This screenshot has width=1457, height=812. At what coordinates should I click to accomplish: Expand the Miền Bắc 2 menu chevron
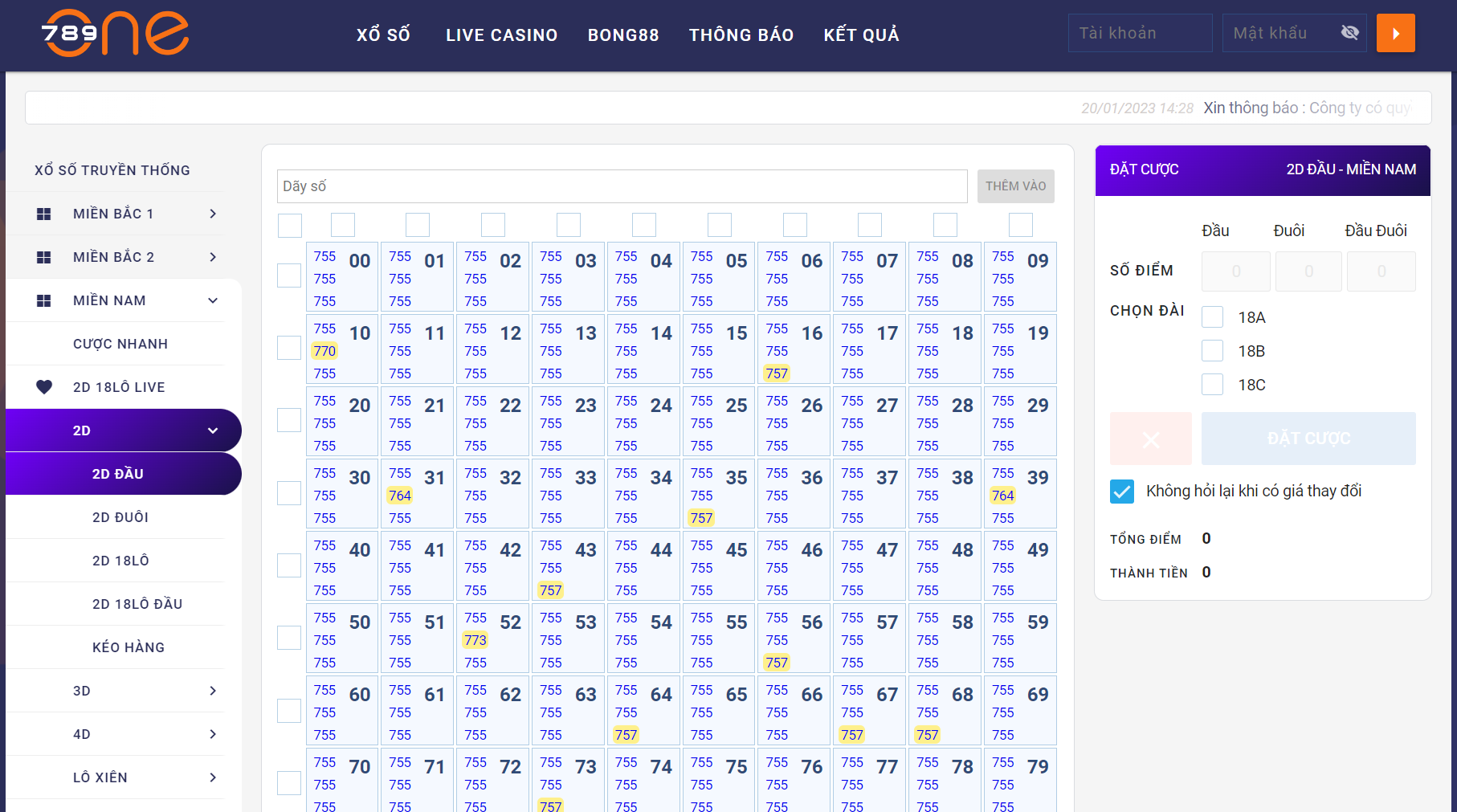213,257
